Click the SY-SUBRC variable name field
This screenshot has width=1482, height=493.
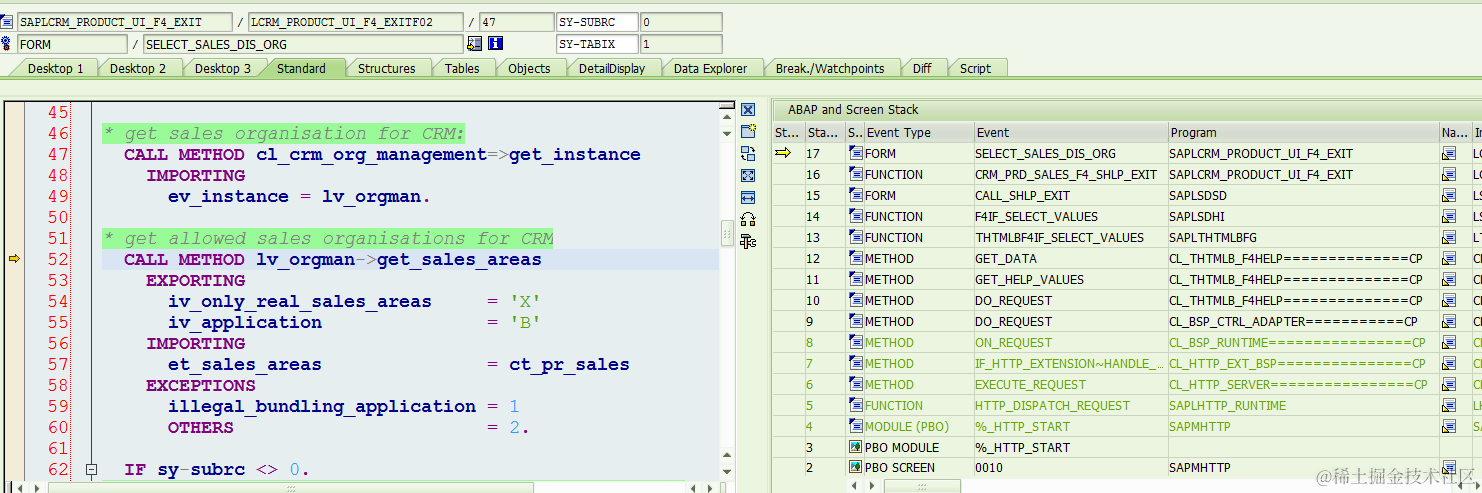pos(597,22)
